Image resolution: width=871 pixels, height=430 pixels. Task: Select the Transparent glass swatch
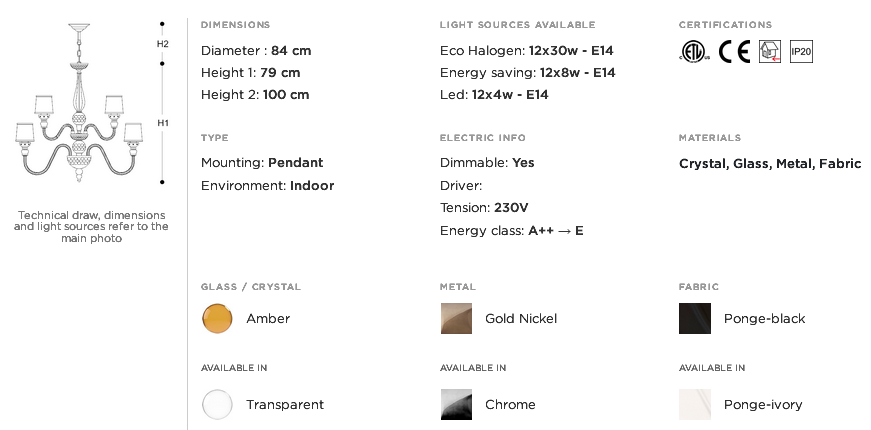pyautogui.click(x=217, y=404)
